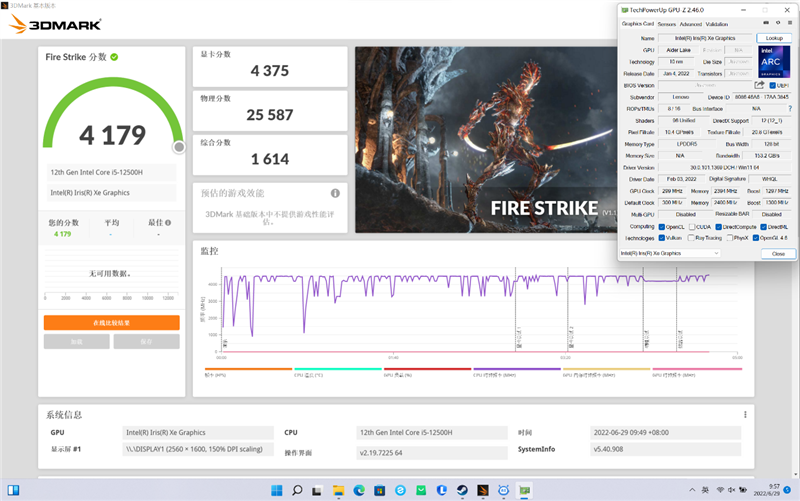Switch to the Sensors tab
Viewport: 800px width, 501px height.
tap(666, 24)
